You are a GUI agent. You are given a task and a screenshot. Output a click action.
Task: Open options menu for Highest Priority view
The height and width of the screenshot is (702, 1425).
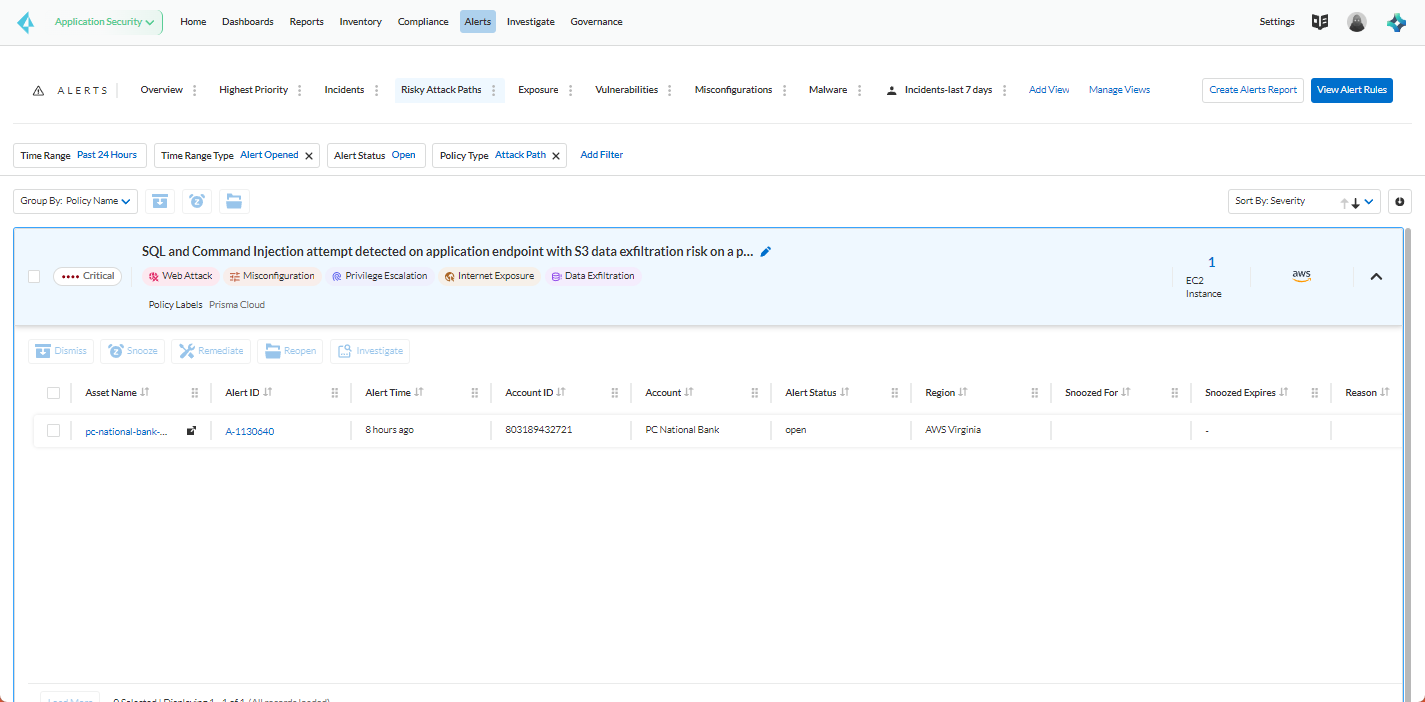[x=300, y=90]
